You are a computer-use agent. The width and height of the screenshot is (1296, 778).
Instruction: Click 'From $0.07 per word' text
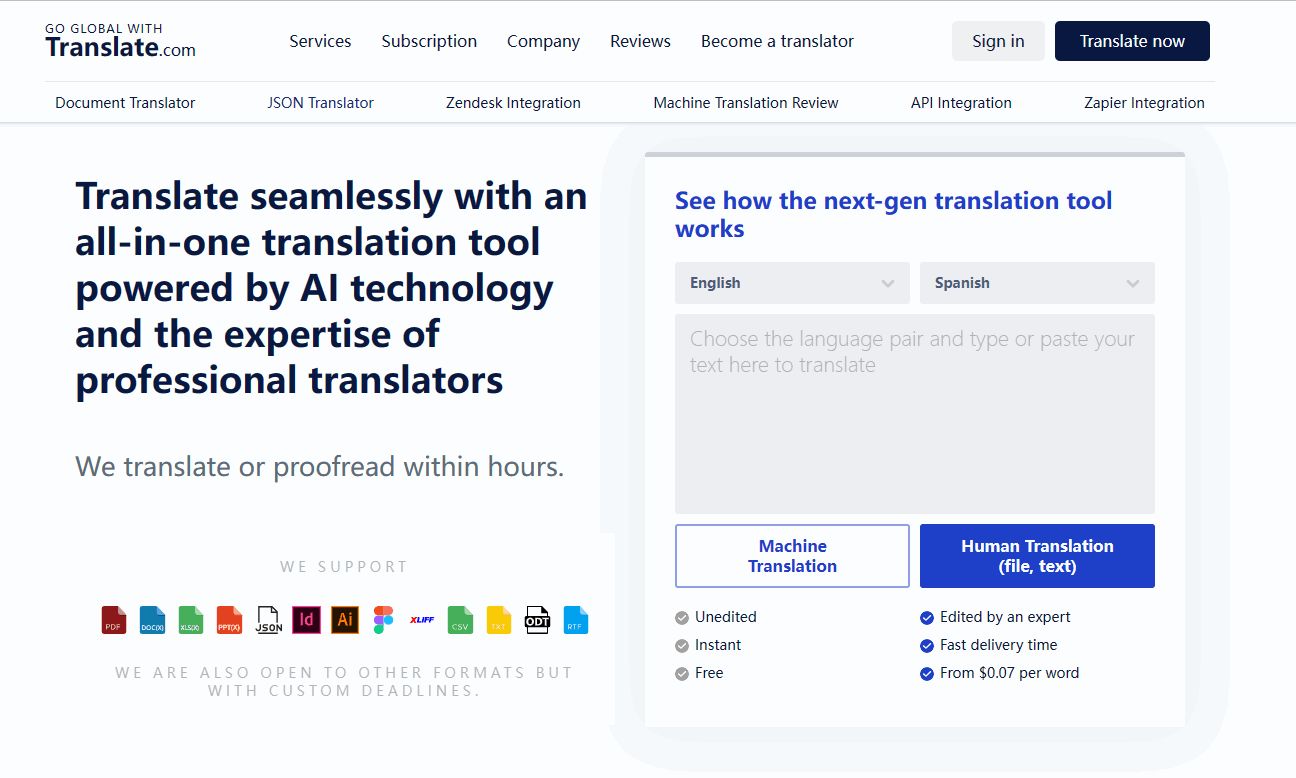click(1009, 673)
